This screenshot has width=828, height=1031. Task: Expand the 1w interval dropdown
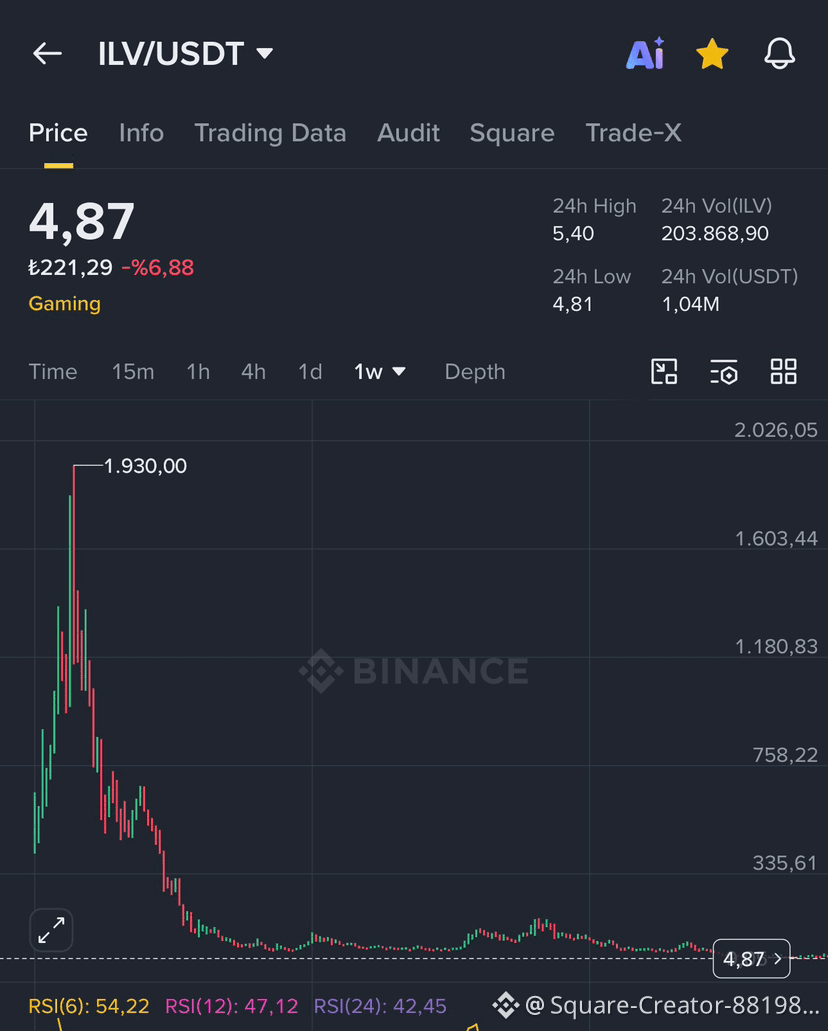379,372
